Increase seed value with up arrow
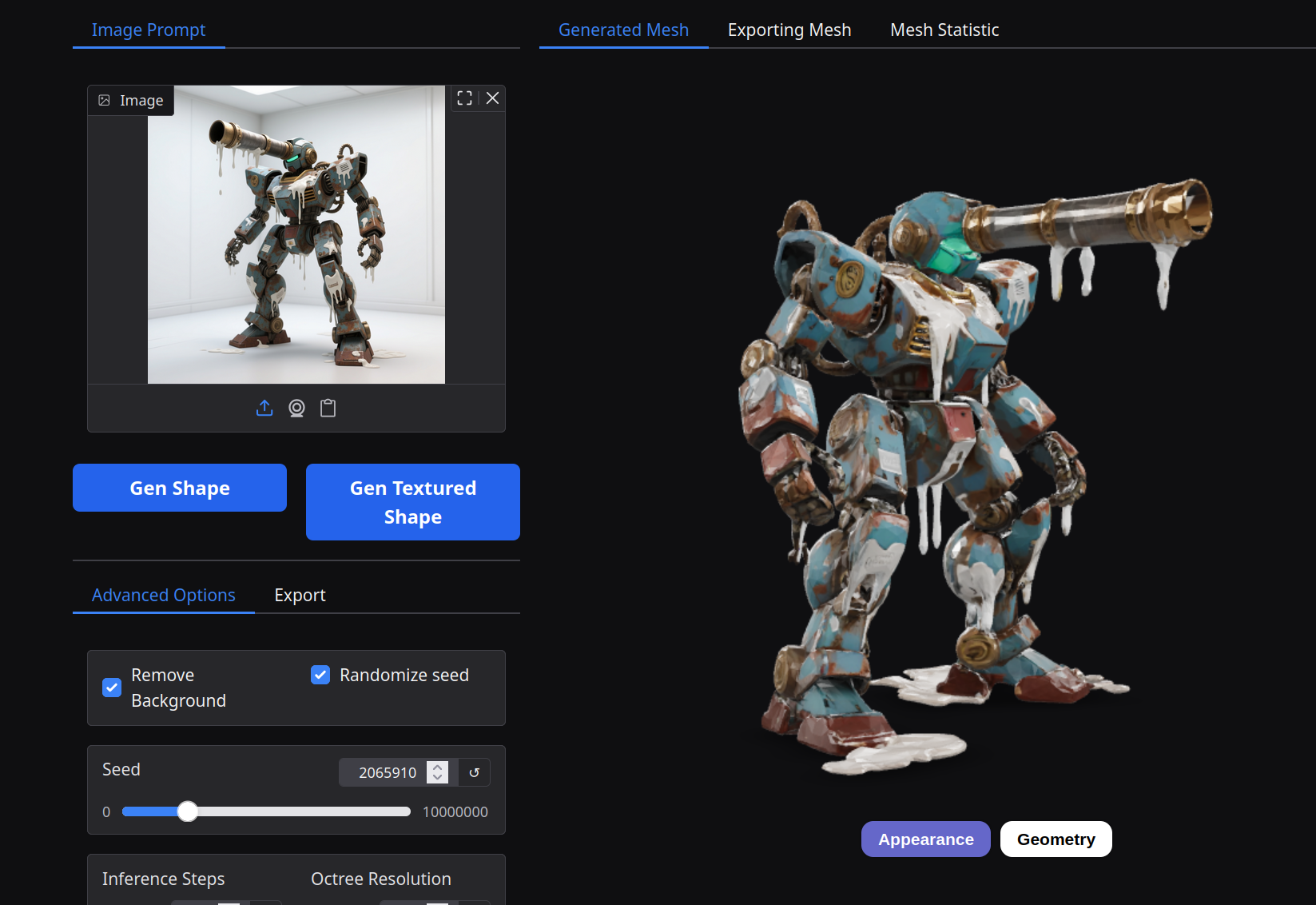The width and height of the screenshot is (1316, 905). point(437,767)
